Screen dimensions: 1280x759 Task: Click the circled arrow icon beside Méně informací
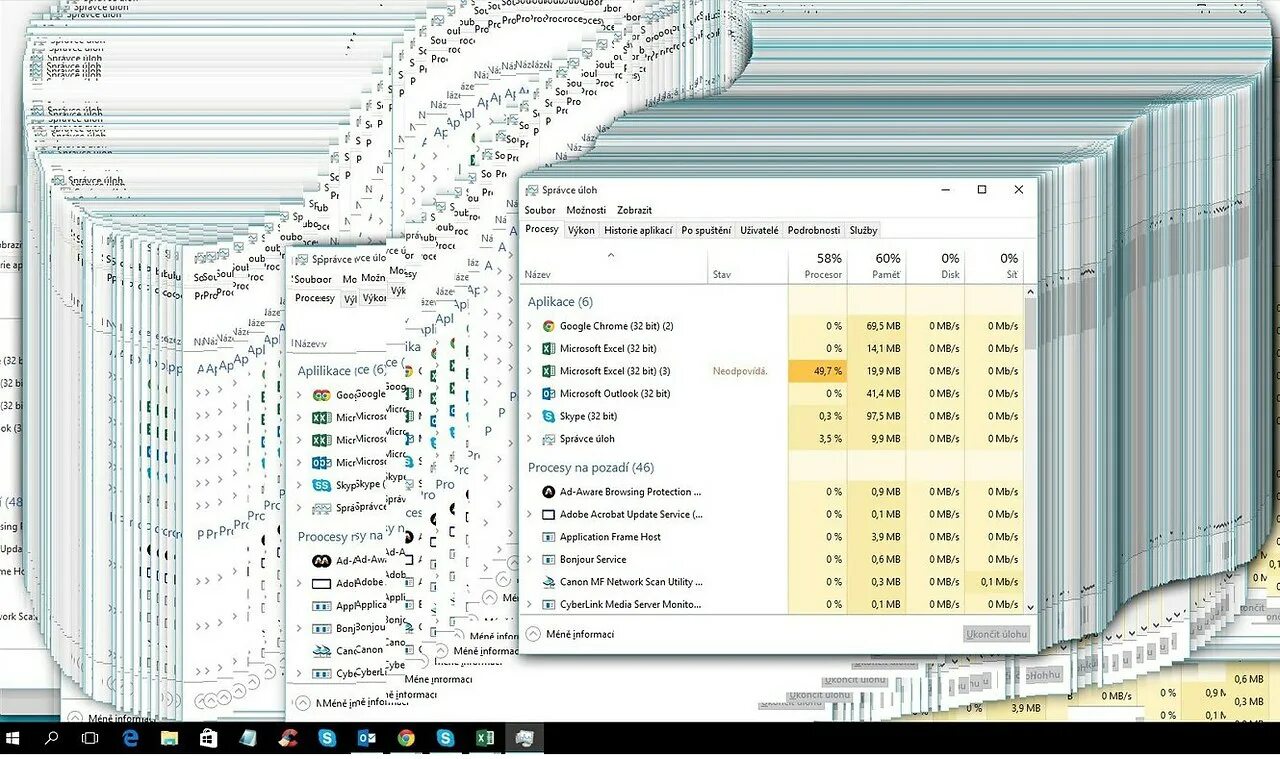(x=533, y=634)
